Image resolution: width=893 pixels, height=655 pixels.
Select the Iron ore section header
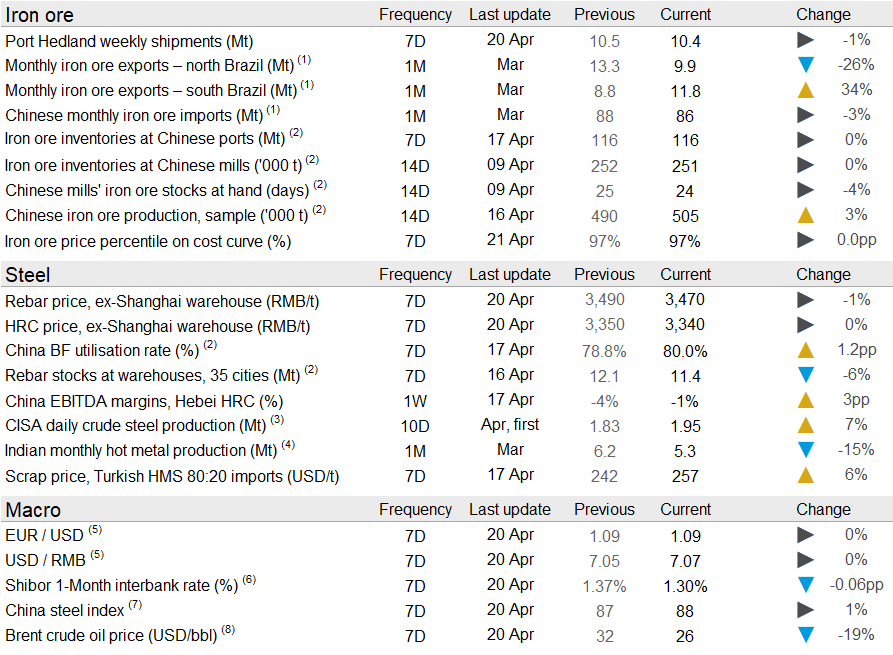coord(40,15)
